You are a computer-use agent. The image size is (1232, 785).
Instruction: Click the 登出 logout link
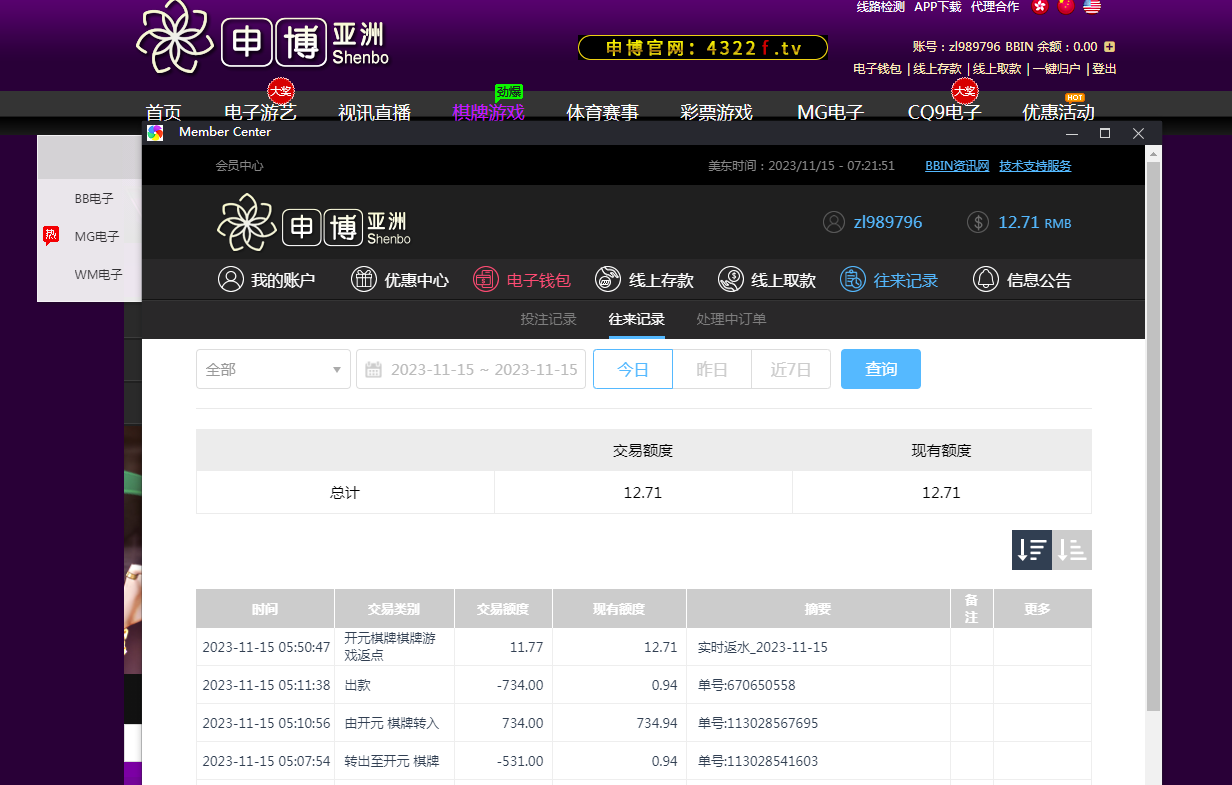click(1104, 69)
